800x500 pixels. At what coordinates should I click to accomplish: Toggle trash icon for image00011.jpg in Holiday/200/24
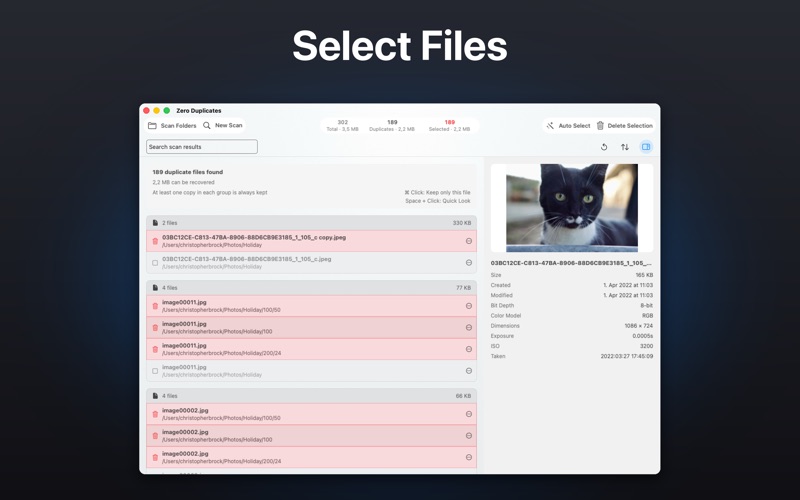pos(155,349)
